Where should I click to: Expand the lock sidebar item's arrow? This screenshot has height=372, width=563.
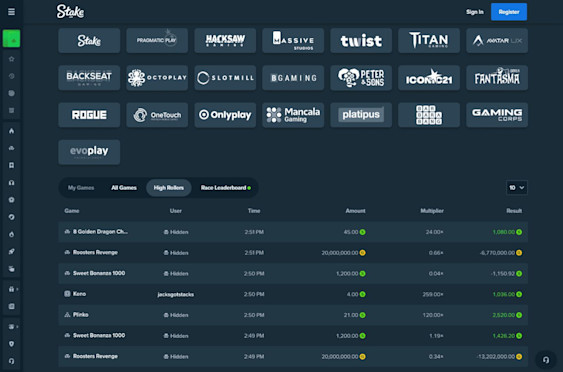pyautogui.click(x=17, y=289)
